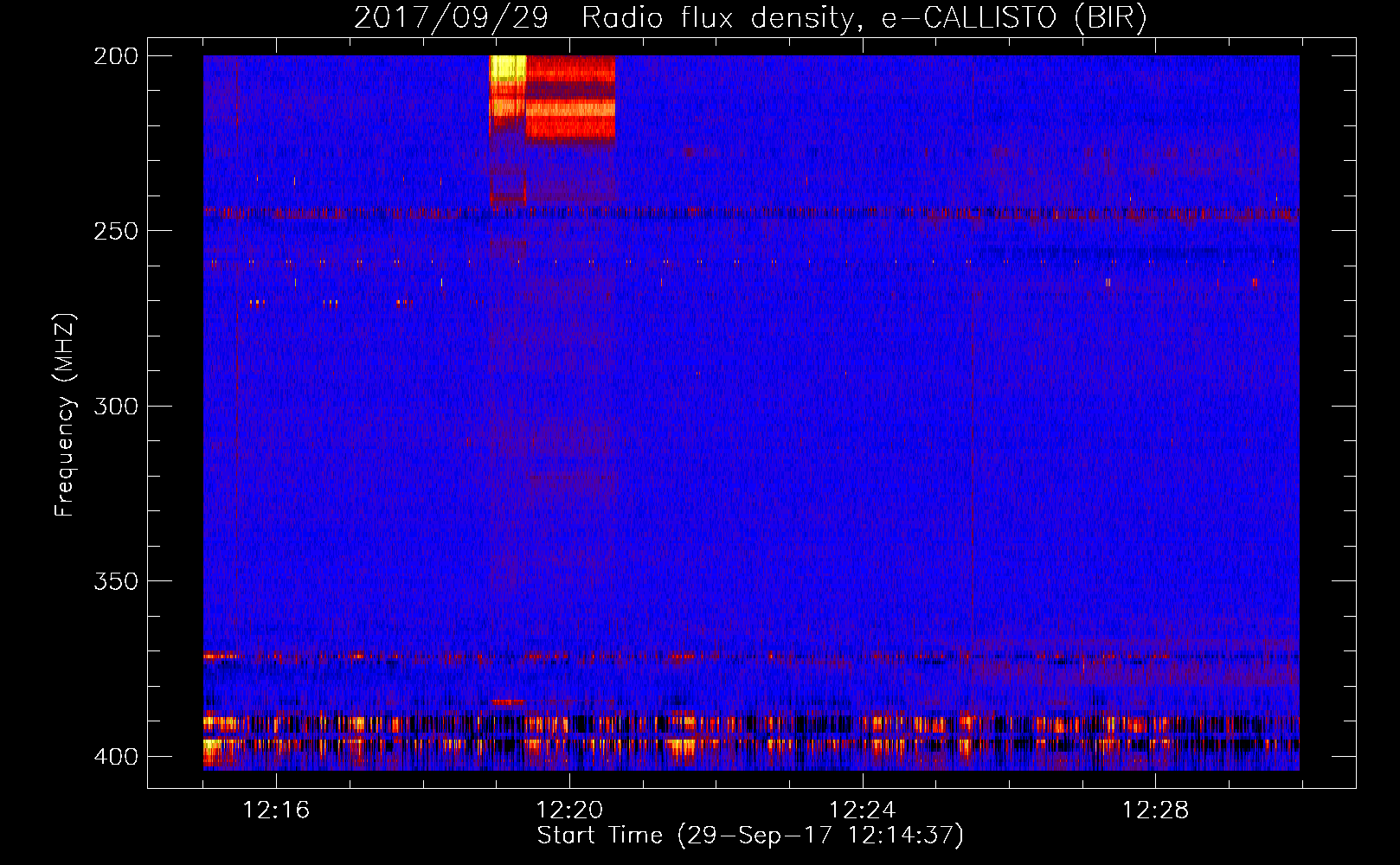Click the red radio burst block near 12:20
The height and width of the screenshot is (865, 1400).
(x=571, y=96)
